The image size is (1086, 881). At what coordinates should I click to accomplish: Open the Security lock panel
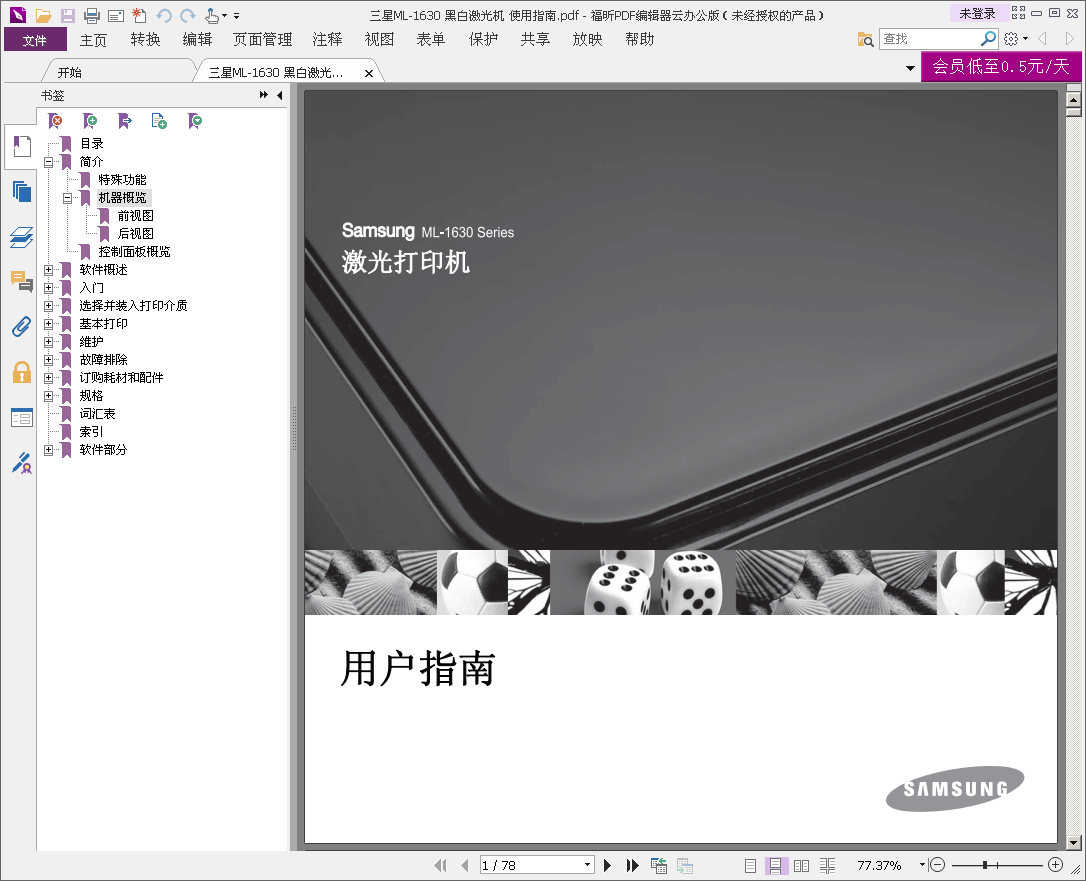pyautogui.click(x=21, y=372)
